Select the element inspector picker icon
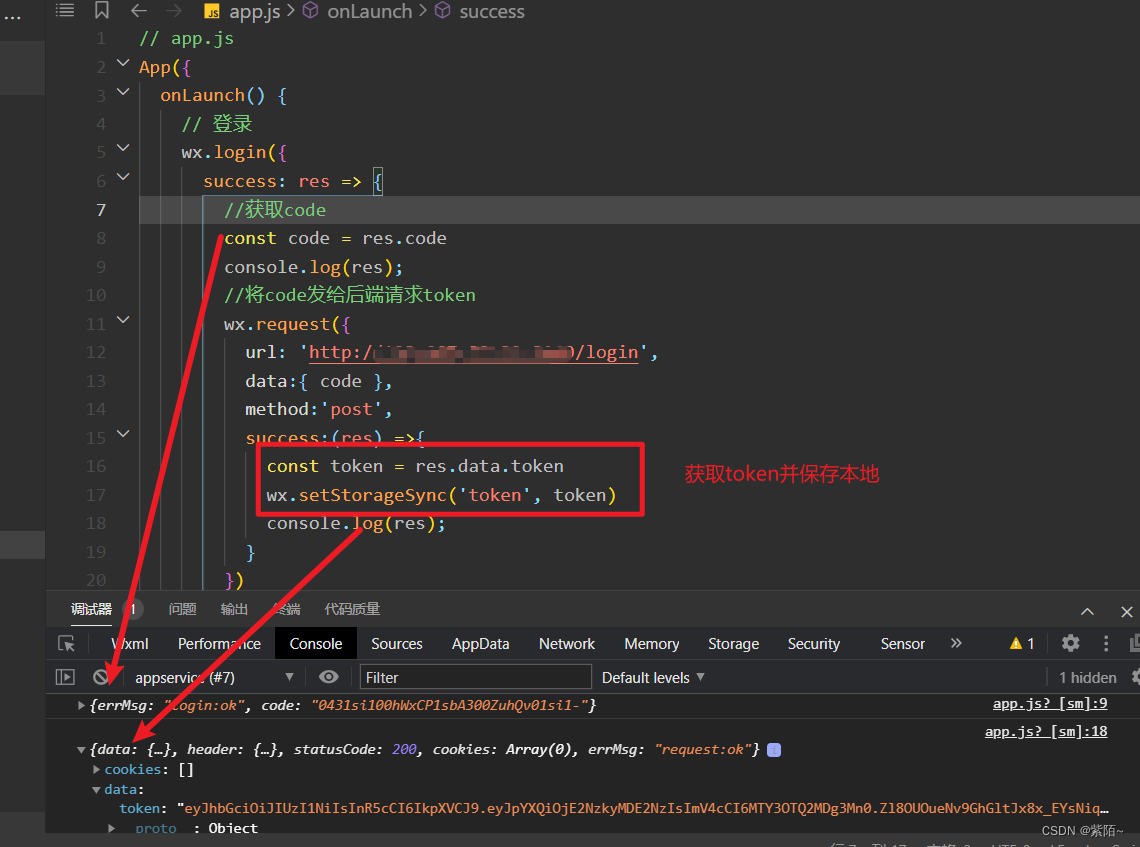 click(67, 643)
